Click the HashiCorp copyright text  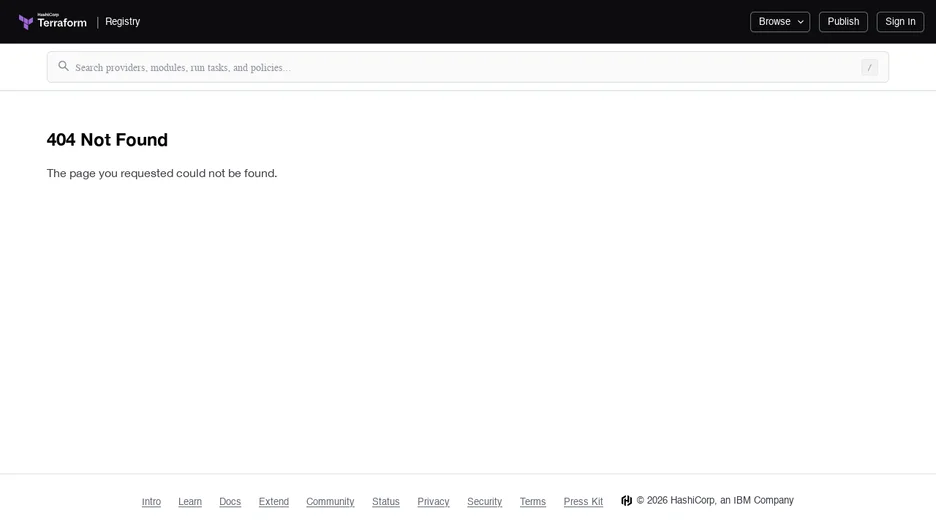[x=715, y=500]
